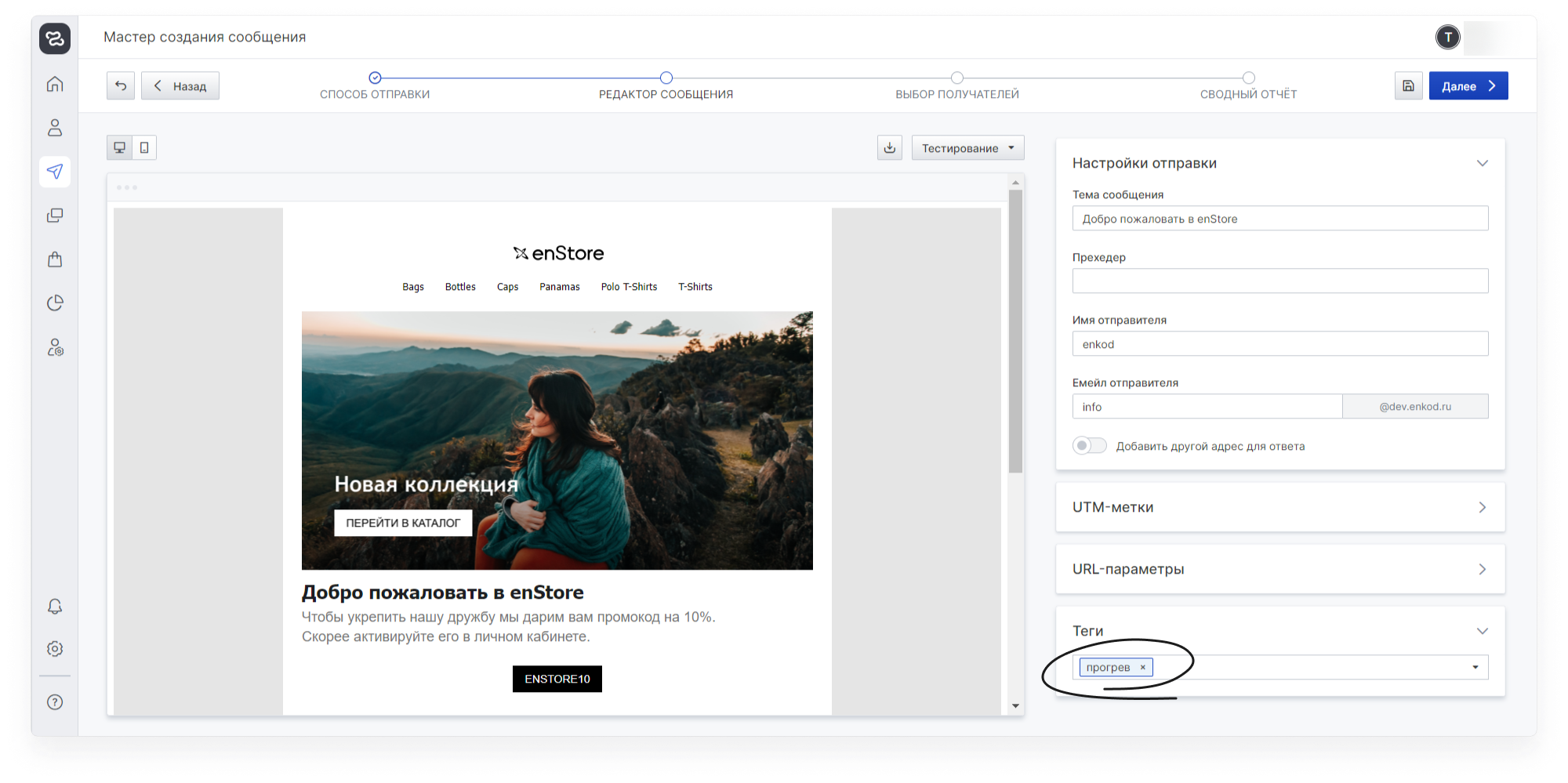
Task: Go to СВОДНЫЙ ОТЧЁТ step
Action: [x=1249, y=85]
